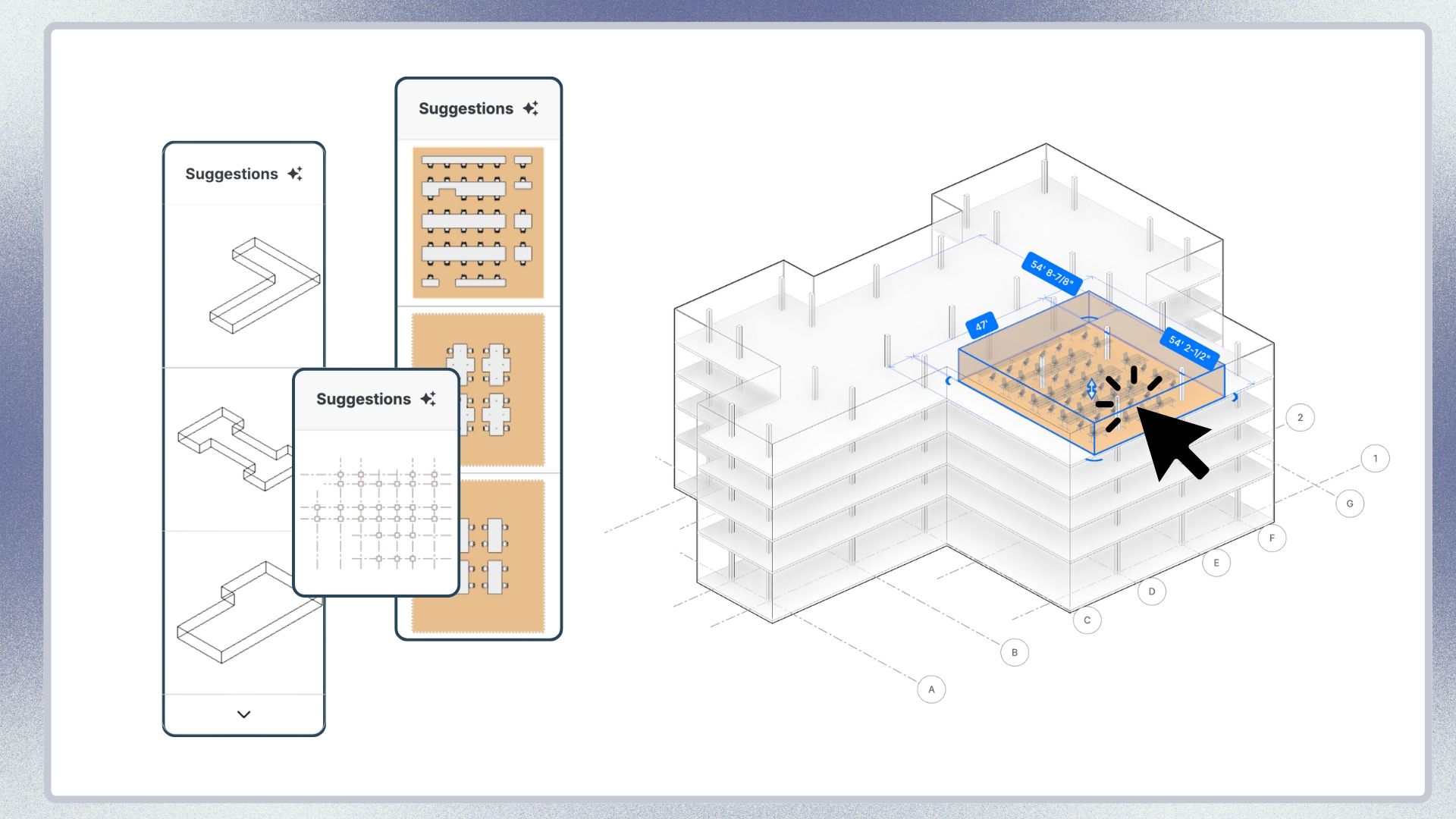Click the vertical height arrow handle
The height and width of the screenshot is (819, 1456).
pyautogui.click(x=1091, y=389)
